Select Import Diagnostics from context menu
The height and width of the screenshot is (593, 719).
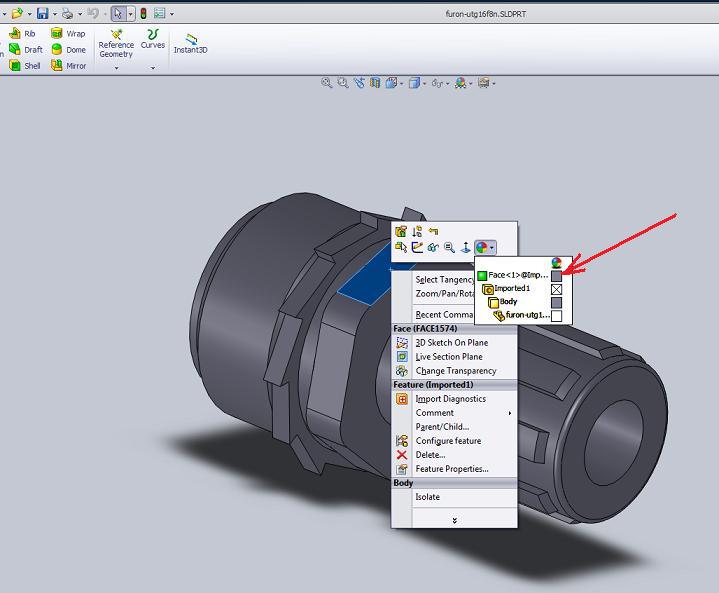(450, 399)
